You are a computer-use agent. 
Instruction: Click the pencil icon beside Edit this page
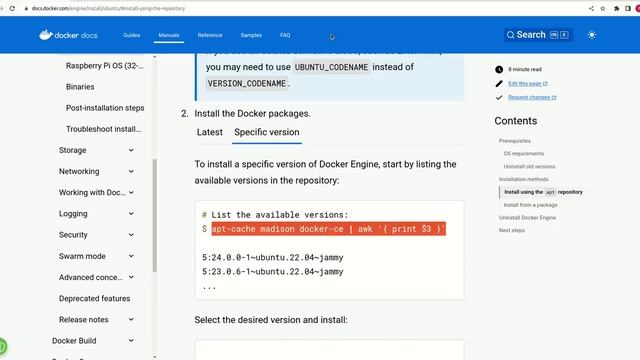pos(499,84)
